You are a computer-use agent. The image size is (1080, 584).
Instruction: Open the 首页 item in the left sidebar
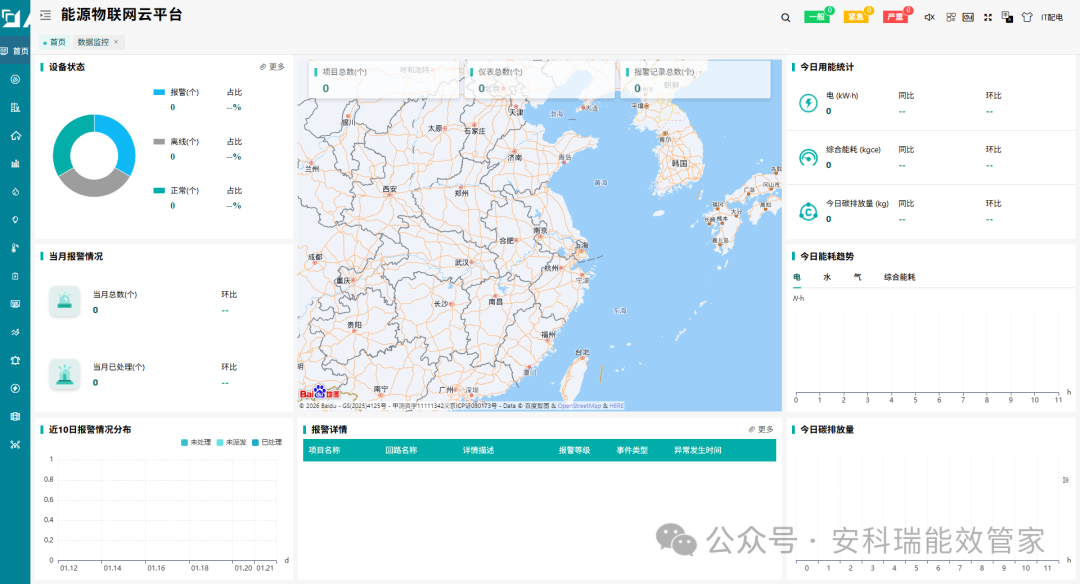14,51
